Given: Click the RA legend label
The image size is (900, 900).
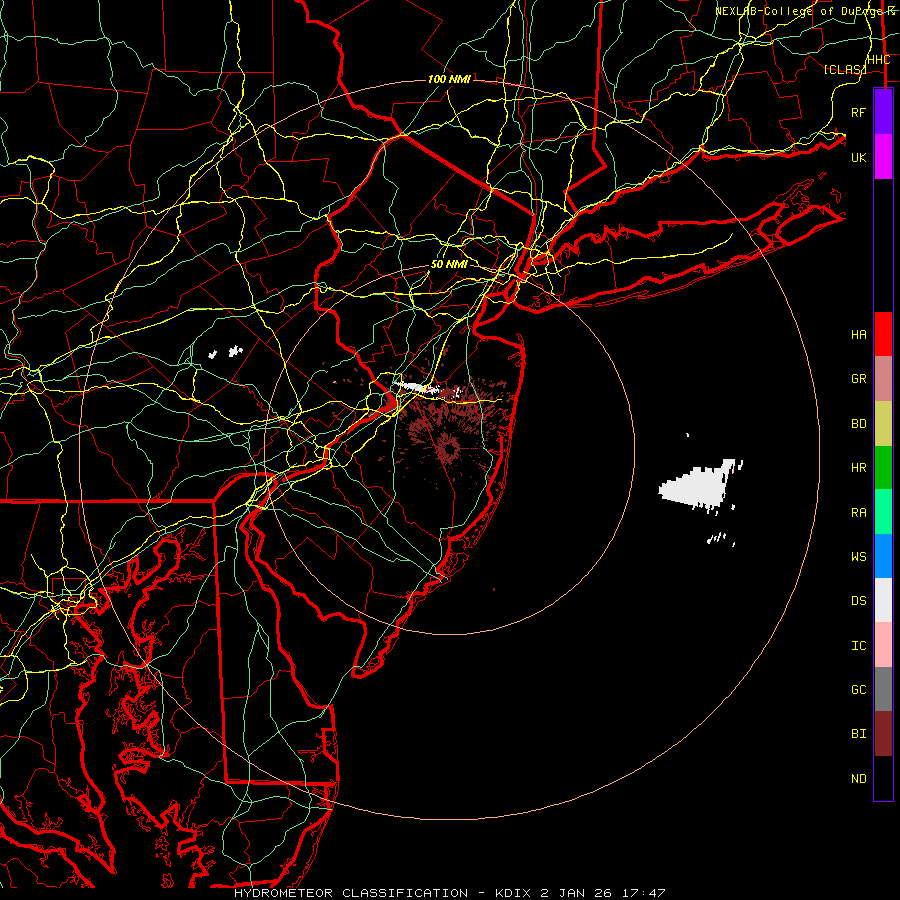Looking at the screenshot, I should pos(858,513).
